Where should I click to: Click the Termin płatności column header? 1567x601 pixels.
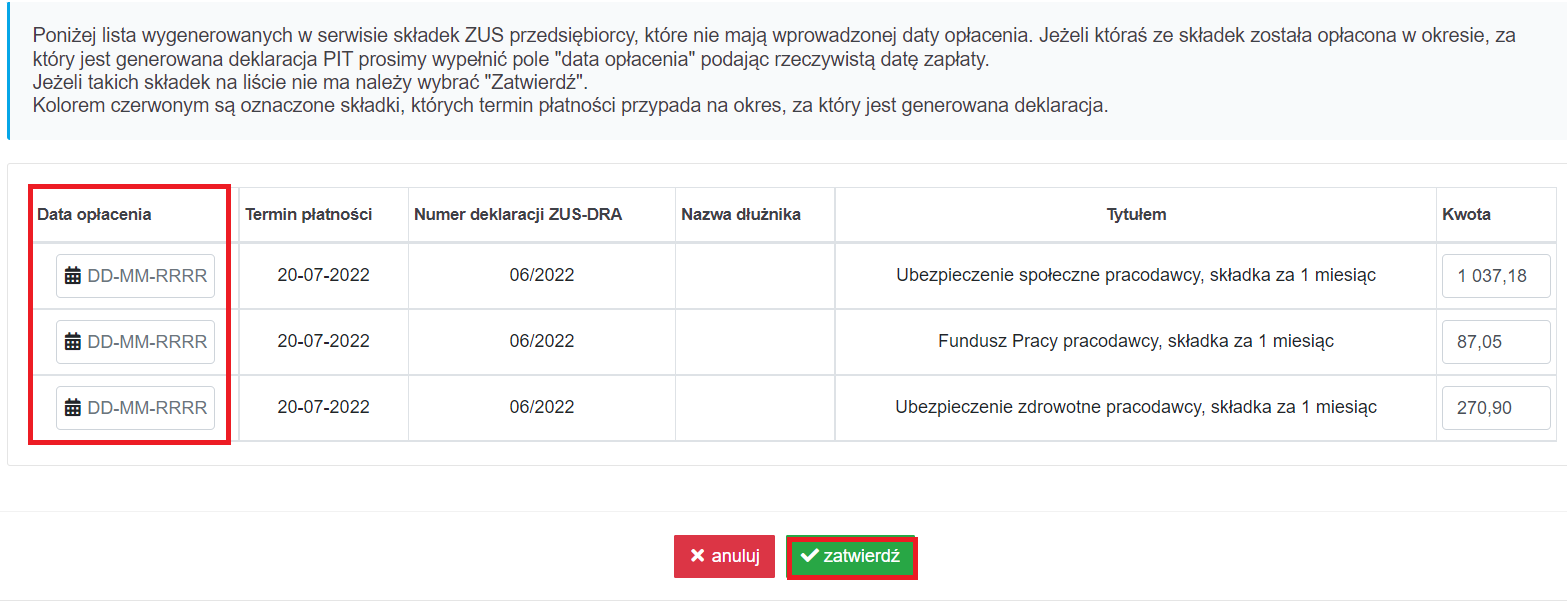point(309,215)
